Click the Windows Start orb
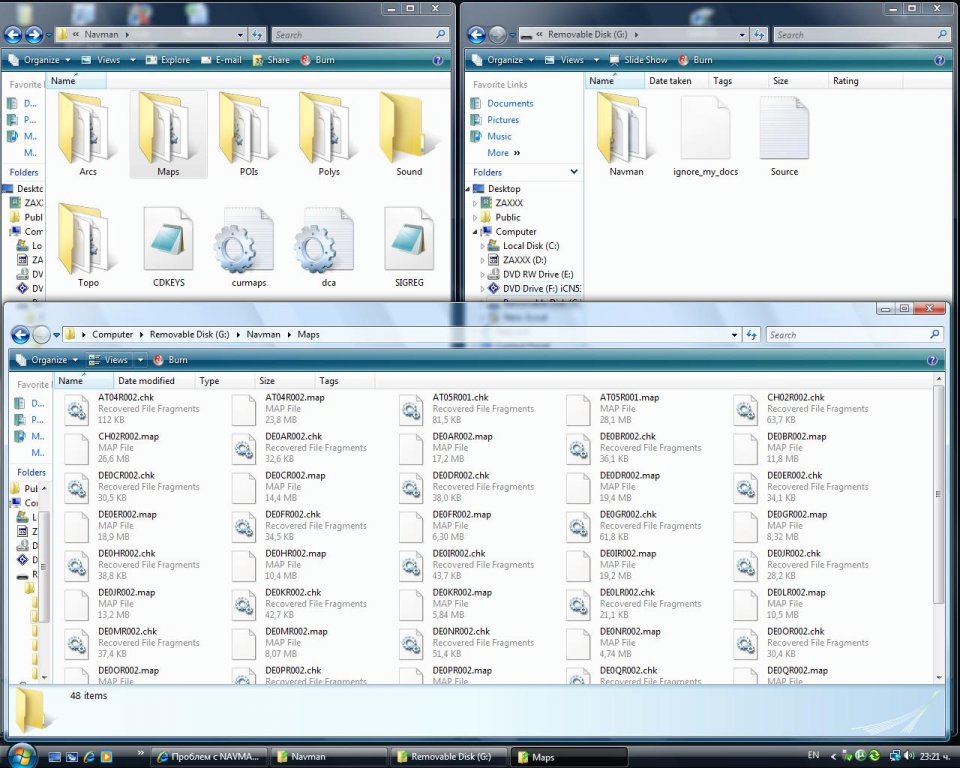Viewport: 960px width, 768px height. pyautogui.click(x=22, y=755)
